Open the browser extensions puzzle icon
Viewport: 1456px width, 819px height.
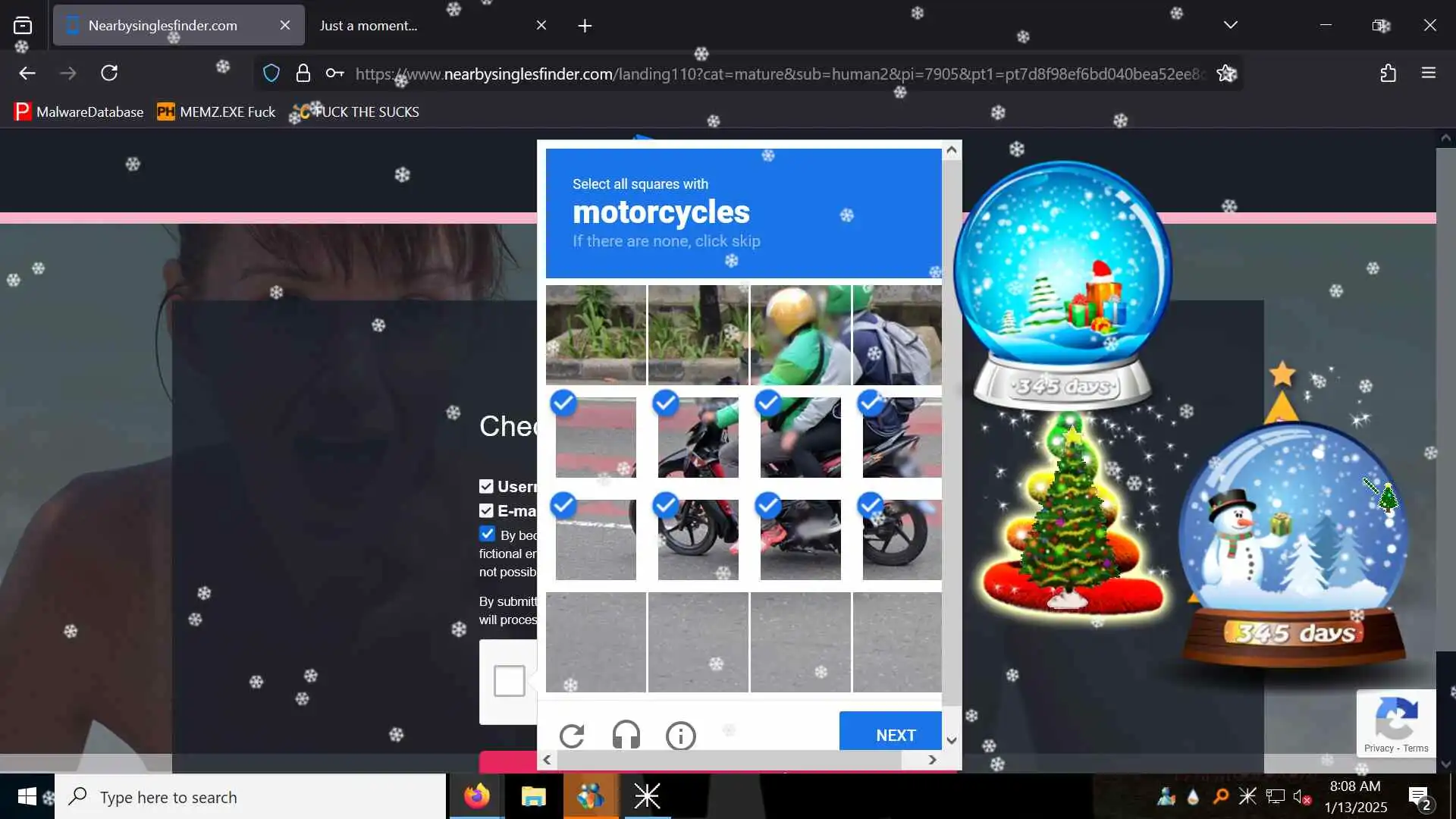[x=1388, y=73]
